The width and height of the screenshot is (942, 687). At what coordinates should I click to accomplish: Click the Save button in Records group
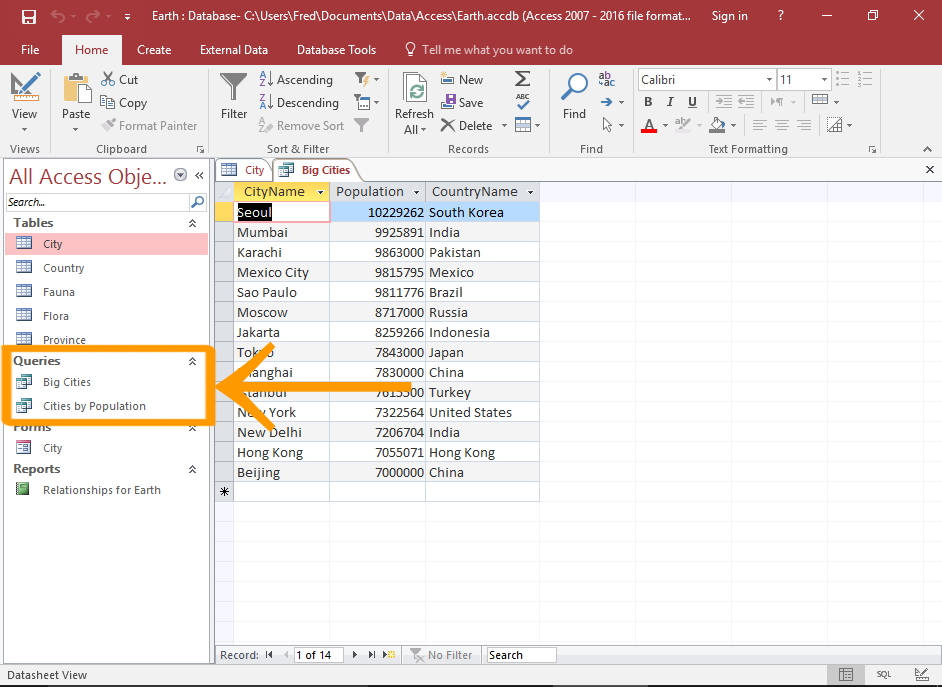[463, 102]
